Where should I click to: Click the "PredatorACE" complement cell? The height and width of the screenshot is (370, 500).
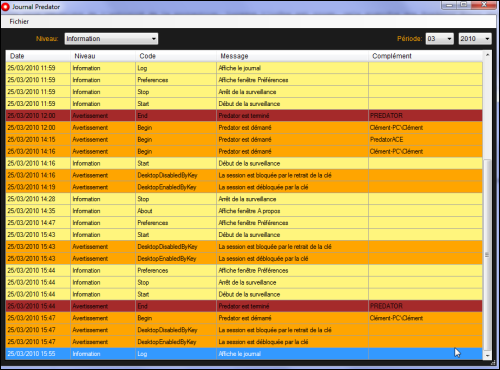pos(425,140)
